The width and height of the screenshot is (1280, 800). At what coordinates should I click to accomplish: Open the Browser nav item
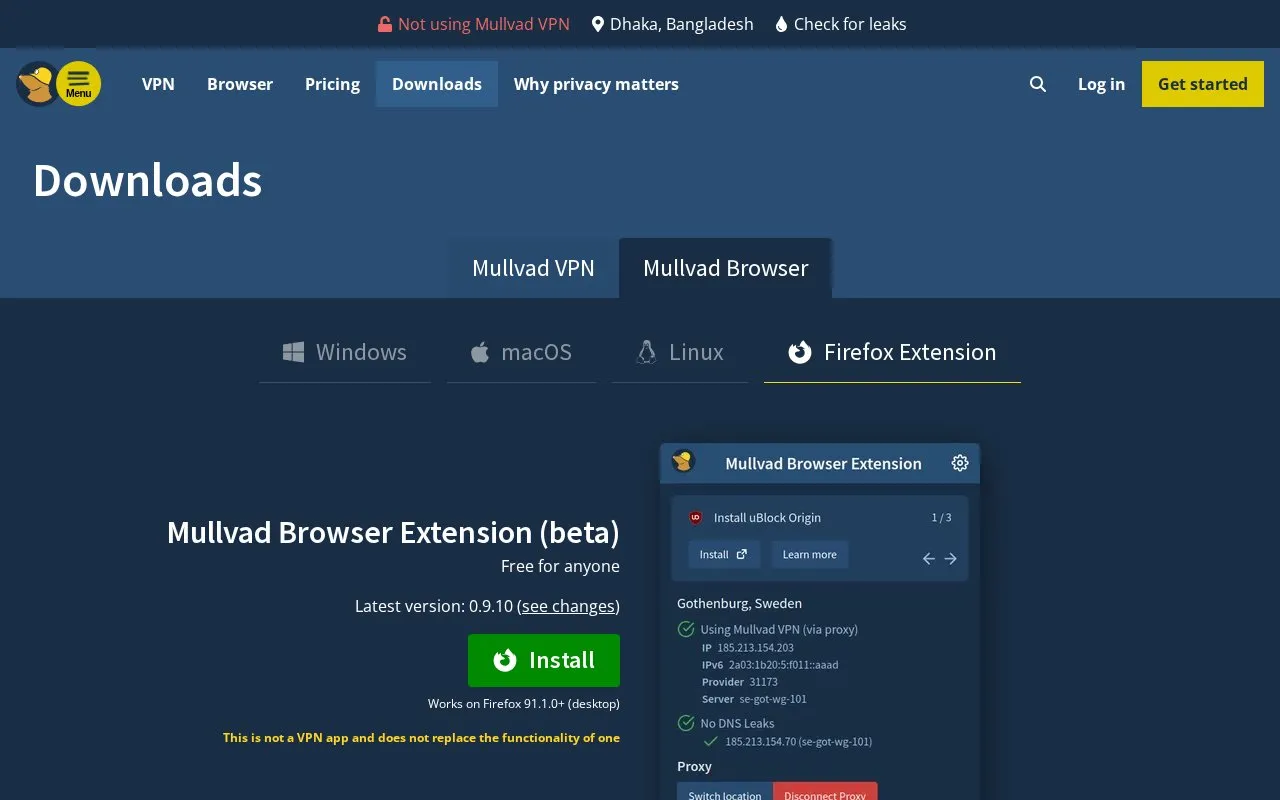[240, 84]
